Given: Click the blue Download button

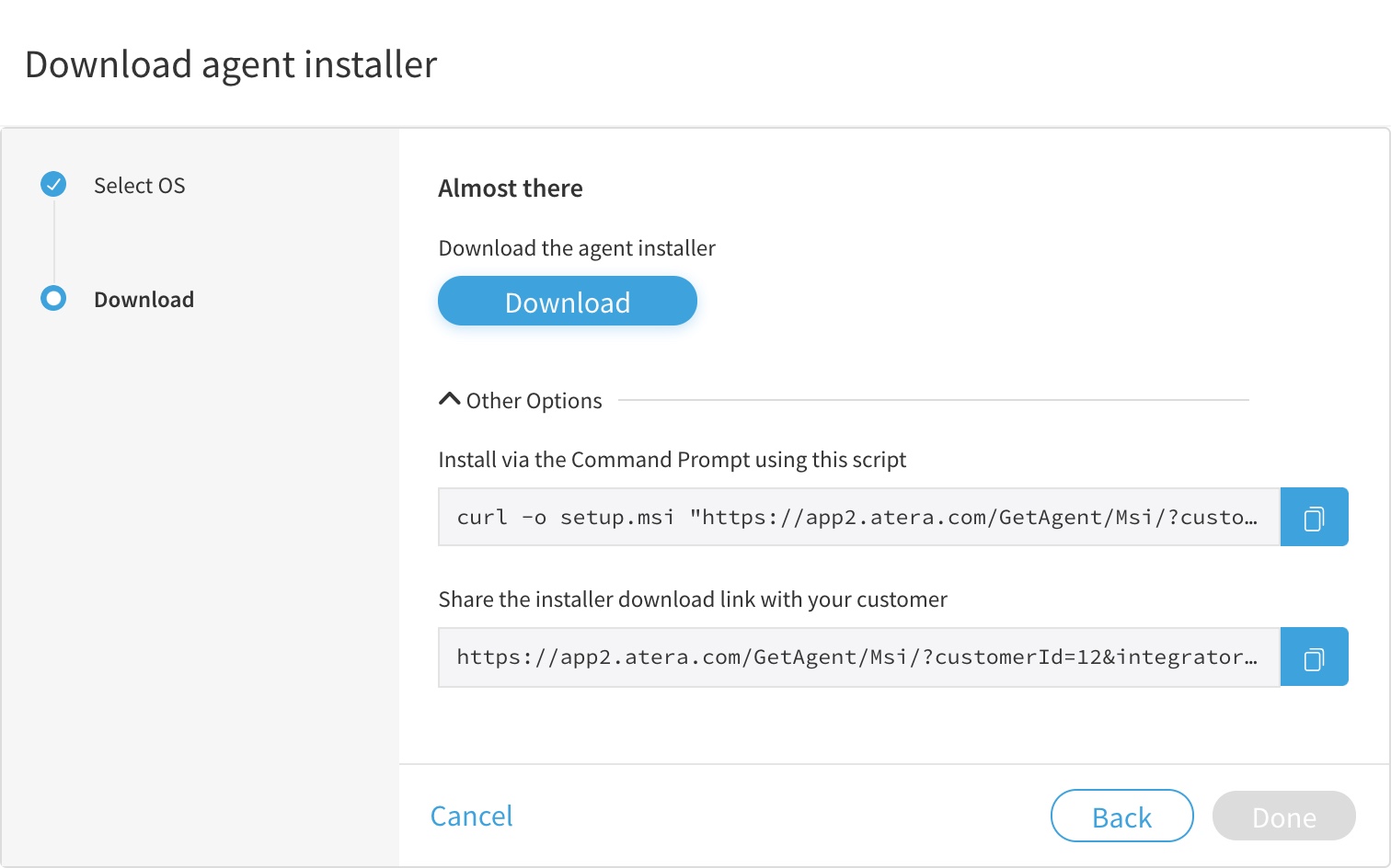Looking at the screenshot, I should point(568,301).
